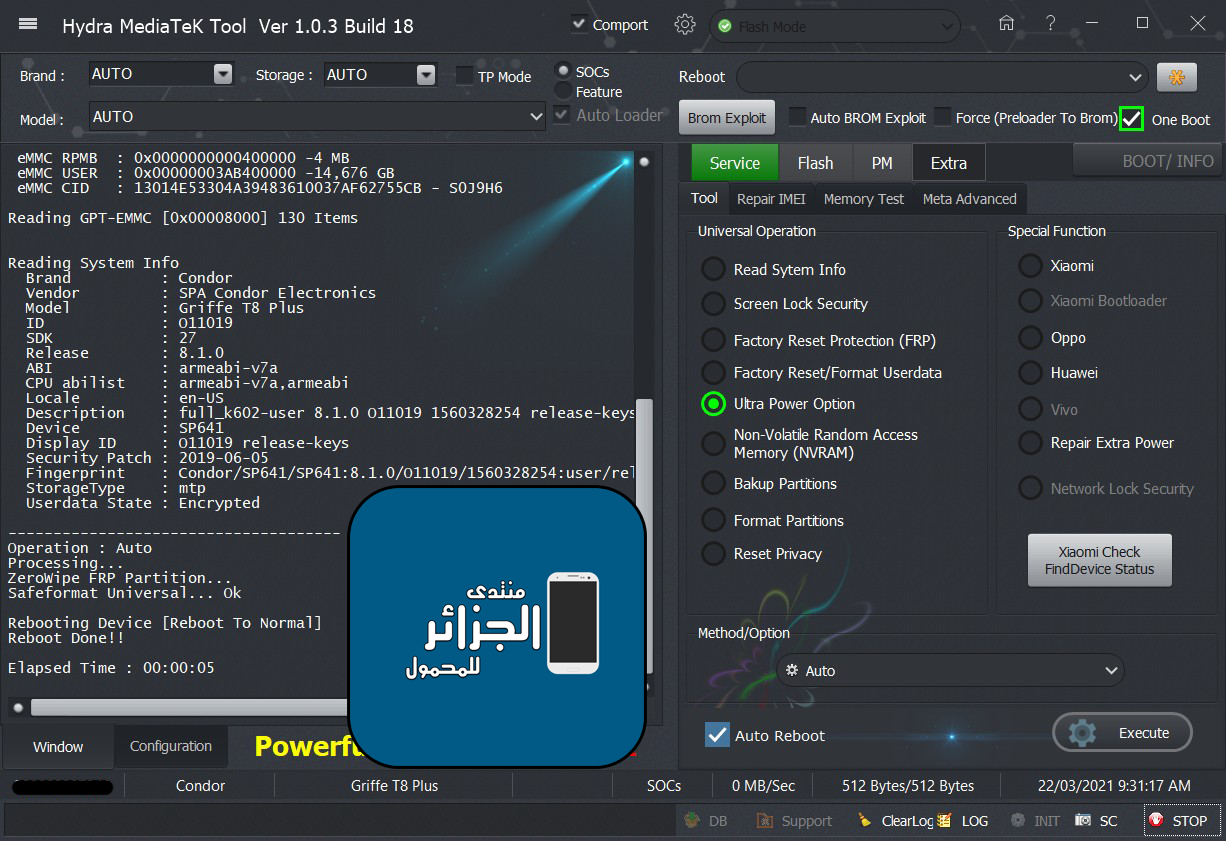Open the Model AUTO dropdown

(536, 117)
